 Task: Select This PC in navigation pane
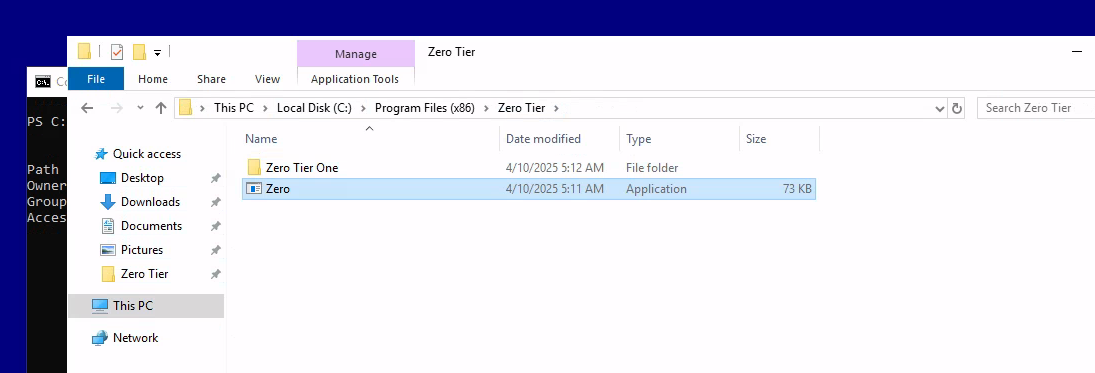point(146,305)
